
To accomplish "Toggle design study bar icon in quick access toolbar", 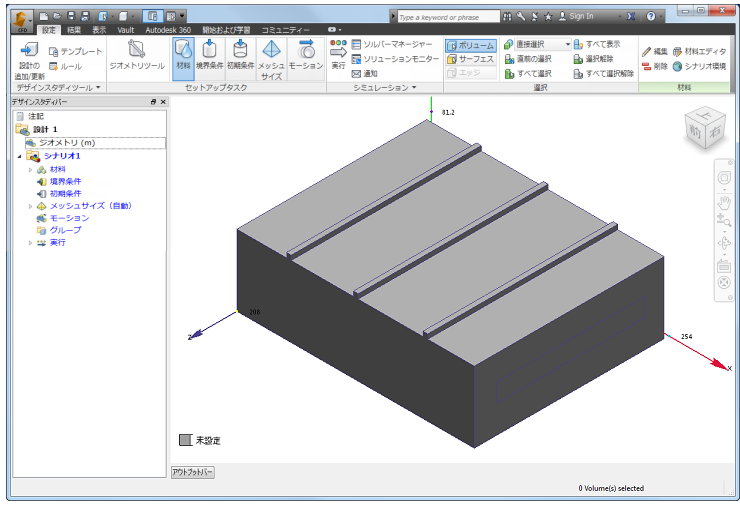I will point(153,17).
